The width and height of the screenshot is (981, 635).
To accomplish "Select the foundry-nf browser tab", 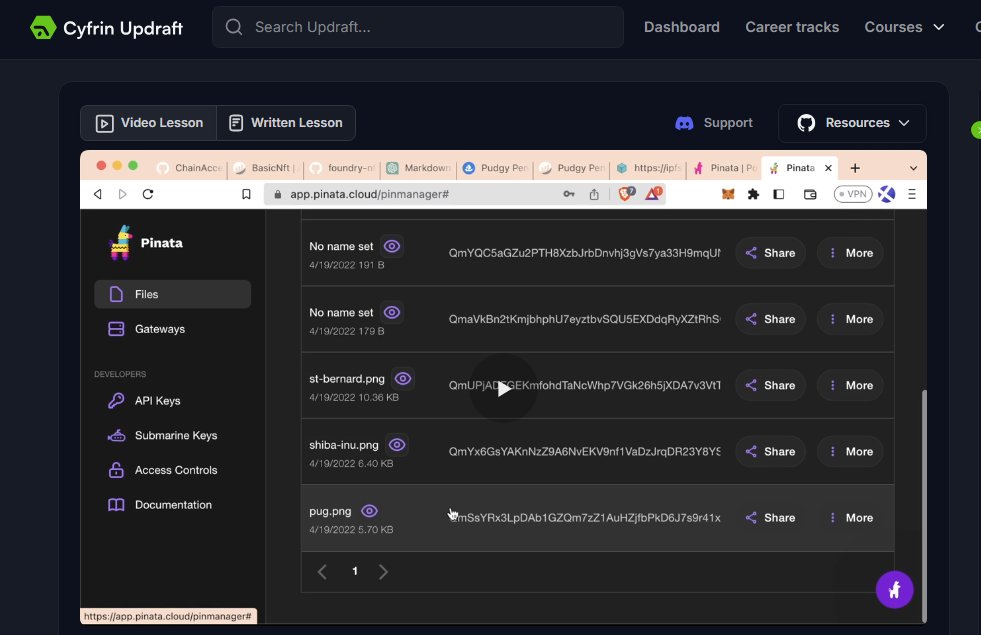I will (x=343, y=168).
